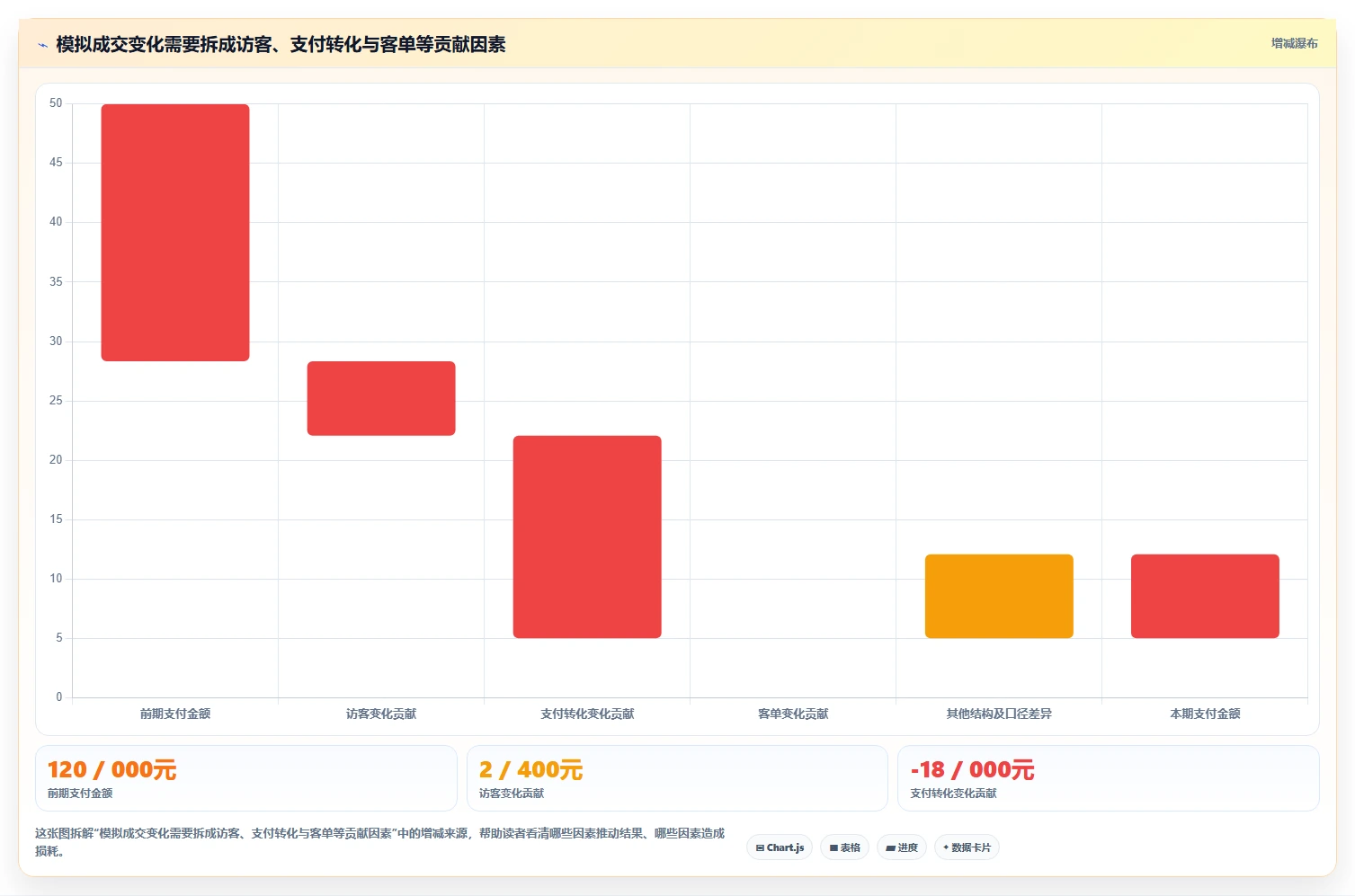1355x896 pixels.
Task: Click the 120 / 000元 value card
Action: pyautogui.click(x=246, y=778)
